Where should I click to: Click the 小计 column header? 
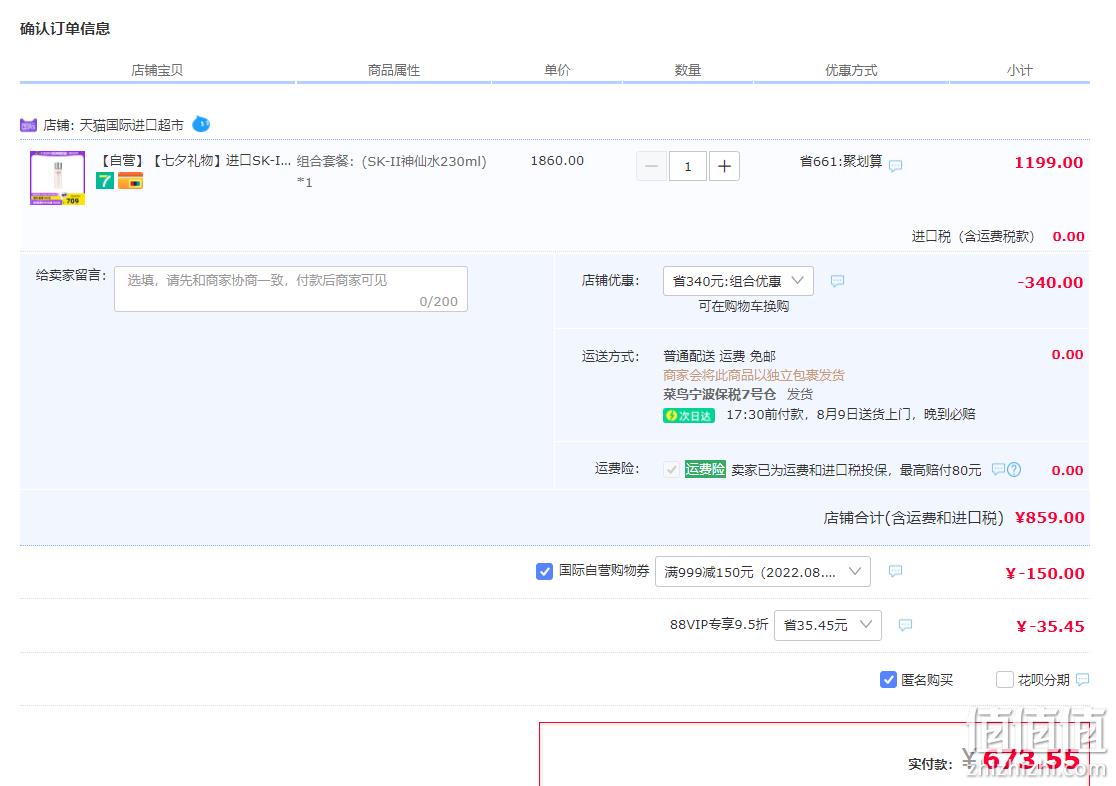coord(1019,70)
